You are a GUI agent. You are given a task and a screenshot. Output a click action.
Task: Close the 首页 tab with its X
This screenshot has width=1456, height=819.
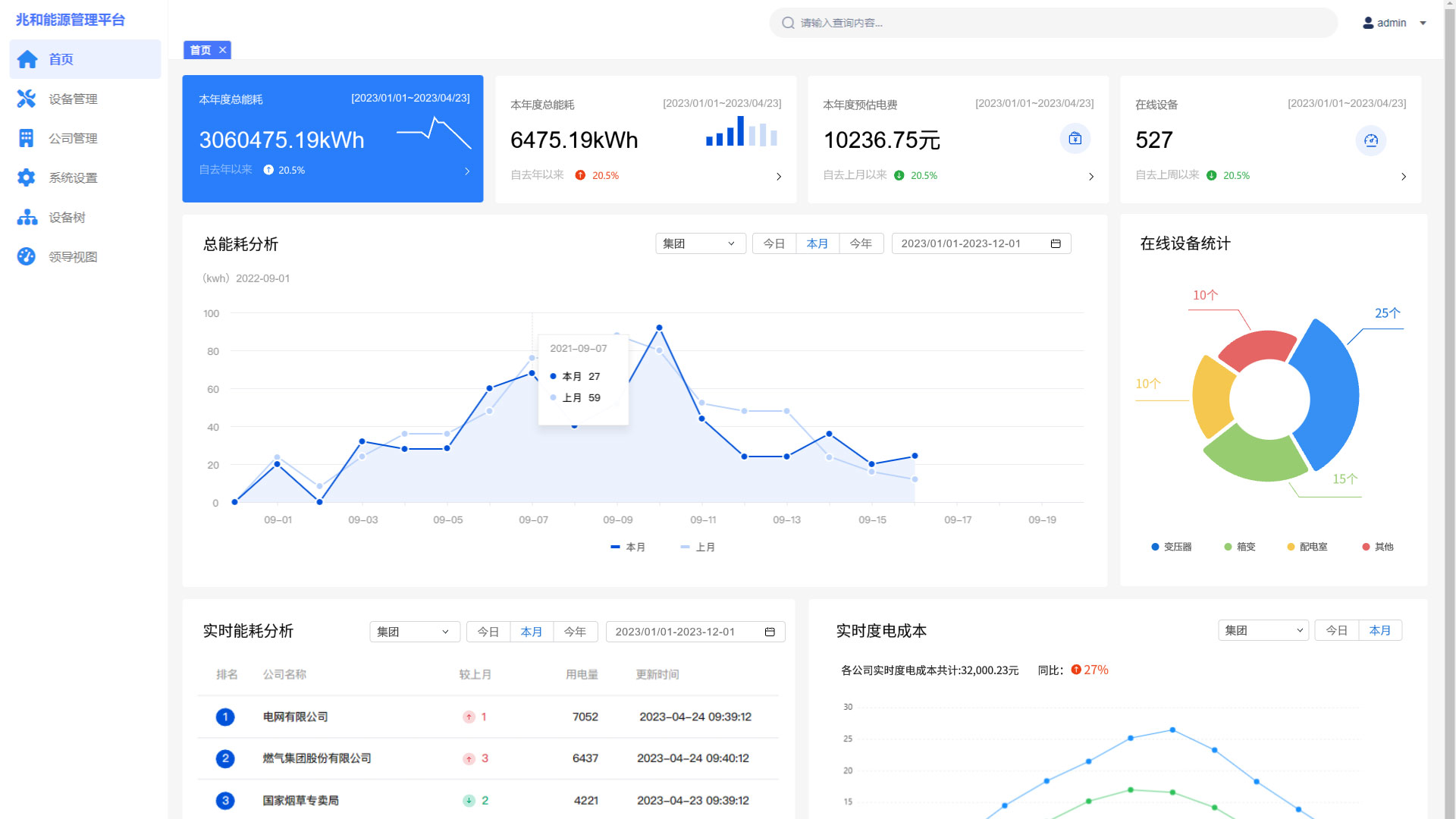point(222,50)
